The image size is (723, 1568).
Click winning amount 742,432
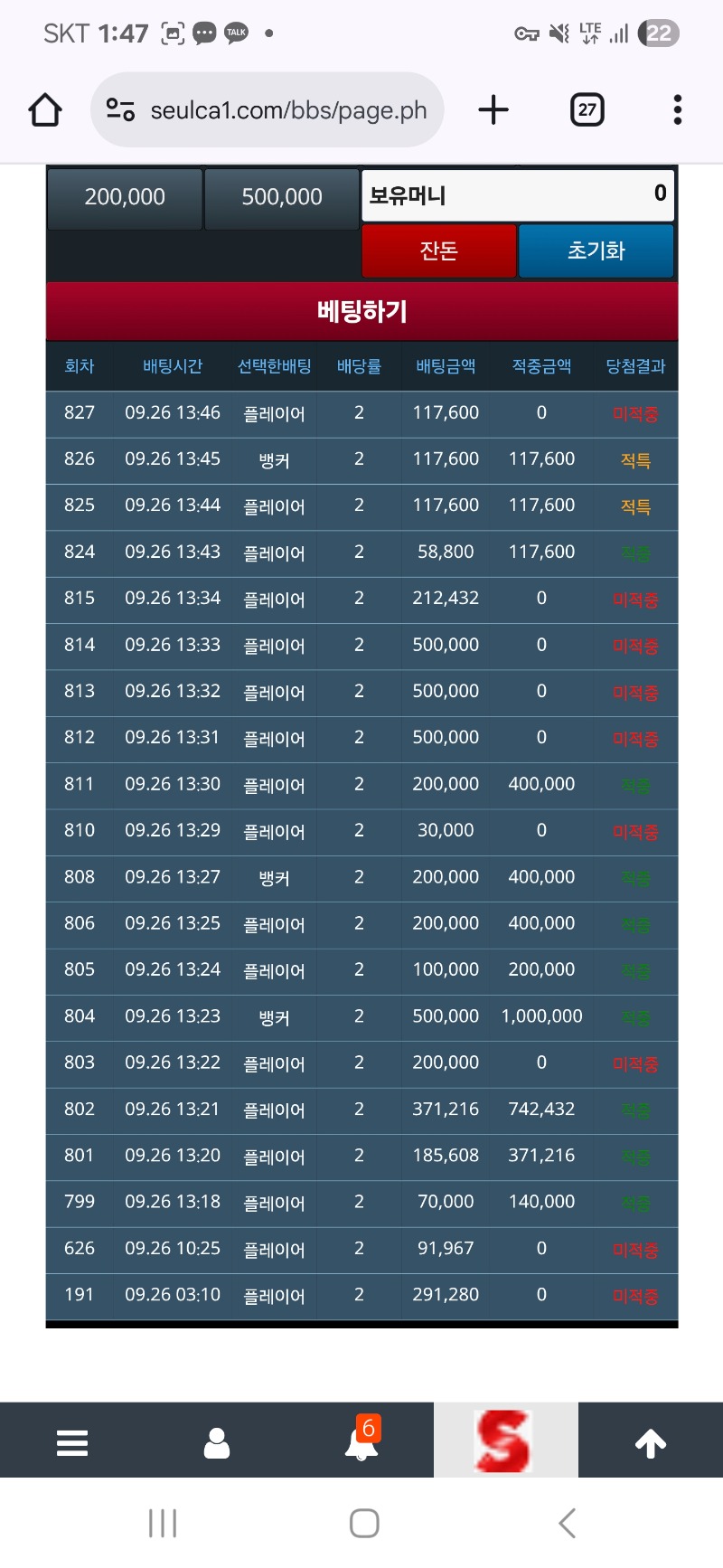(541, 1109)
